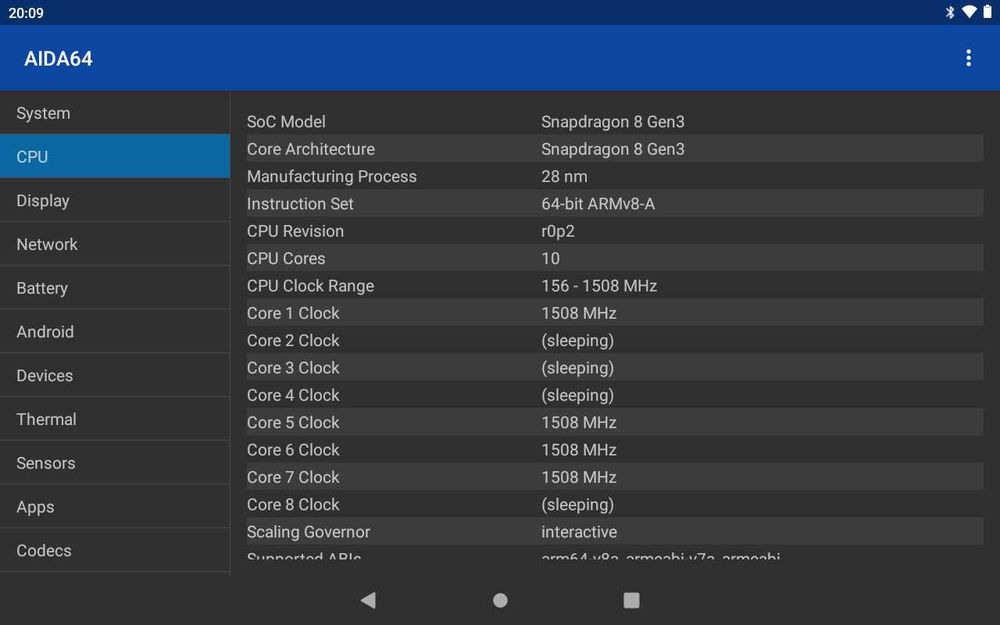
Task: Select the Core 2 Clock label
Action: click(x=293, y=341)
